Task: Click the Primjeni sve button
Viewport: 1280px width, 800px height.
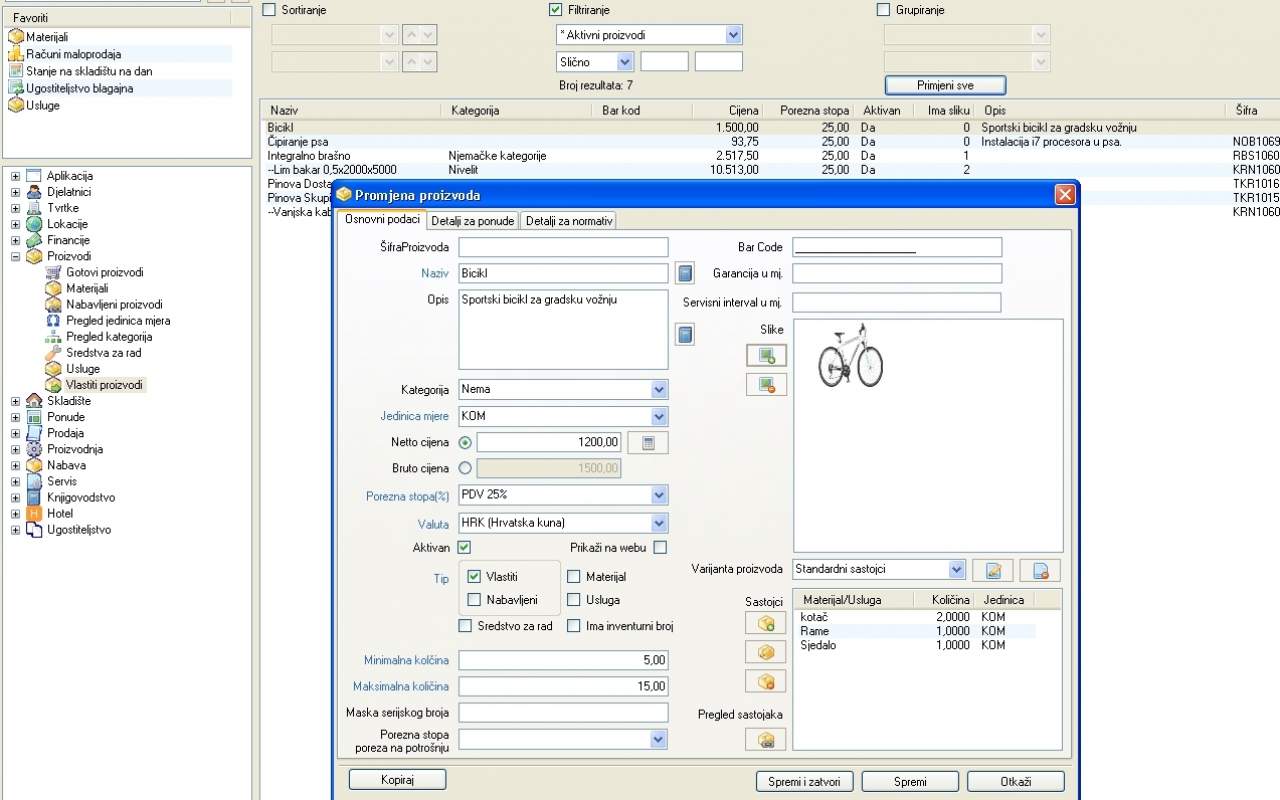Action: point(945,85)
